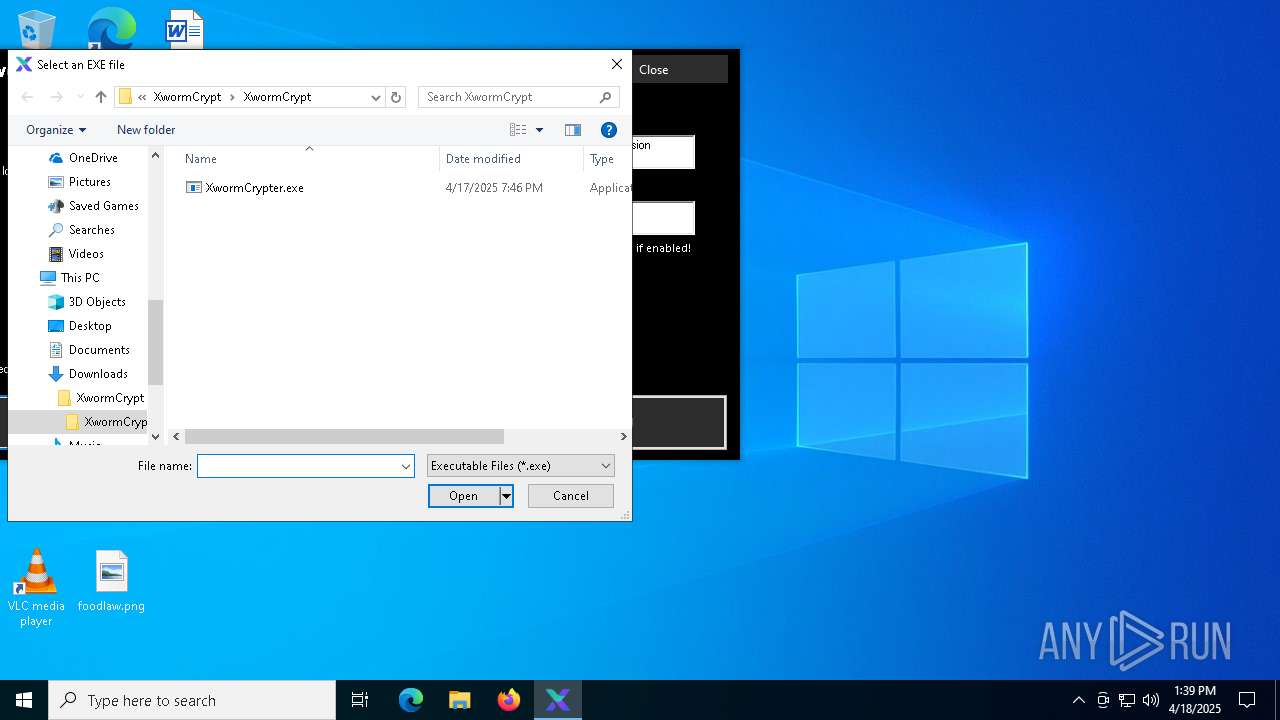Open the recent locations chevron
Screen dimensions: 1280x720
80,97
